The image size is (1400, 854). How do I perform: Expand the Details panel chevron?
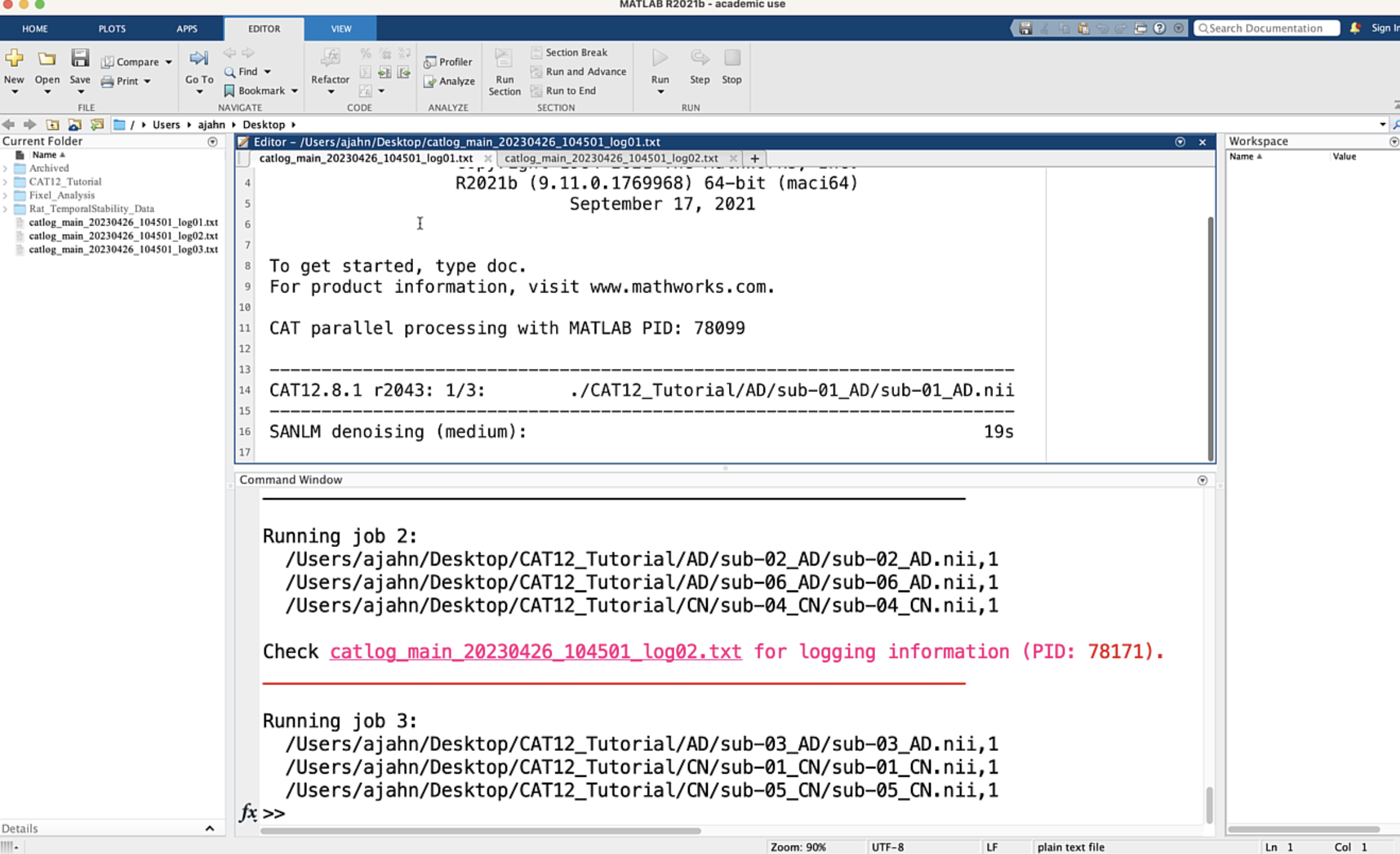pyautogui.click(x=210, y=828)
